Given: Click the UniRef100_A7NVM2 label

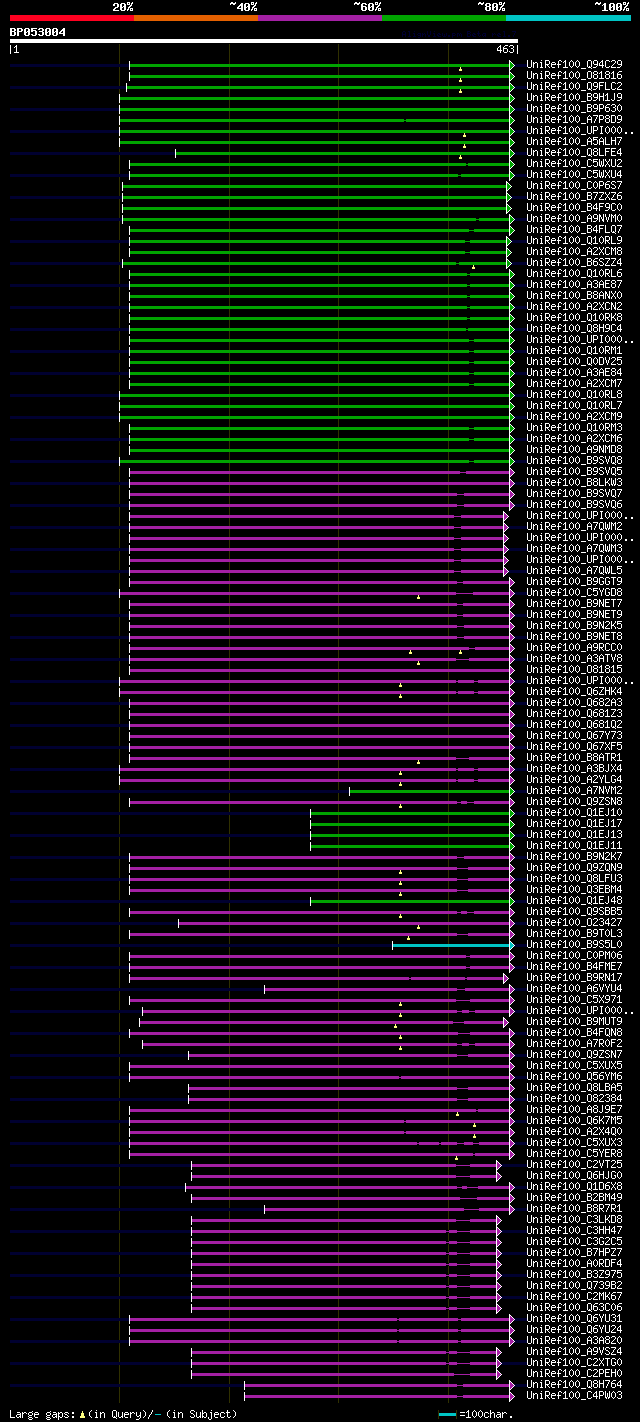Looking at the screenshot, I should point(574,791).
